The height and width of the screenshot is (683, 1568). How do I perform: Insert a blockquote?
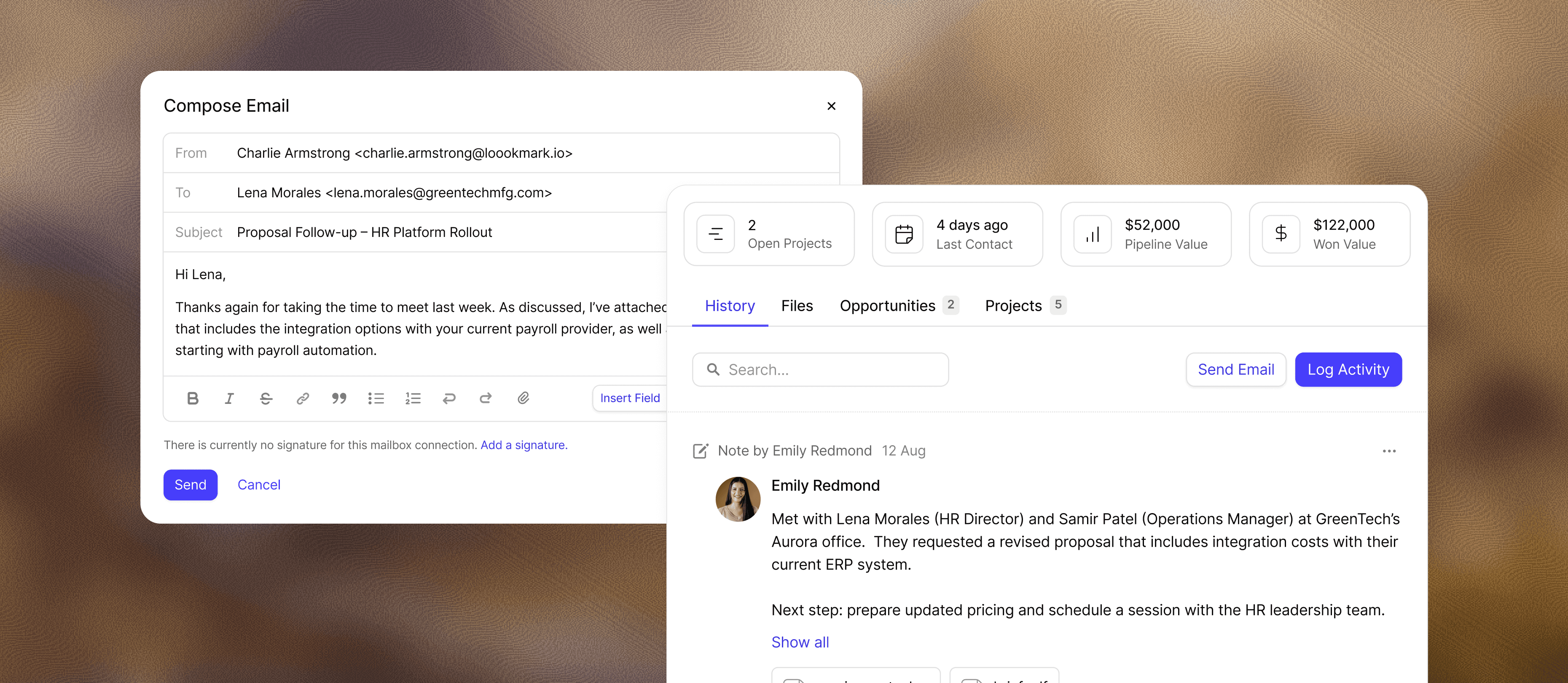pyautogui.click(x=339, y=399)
